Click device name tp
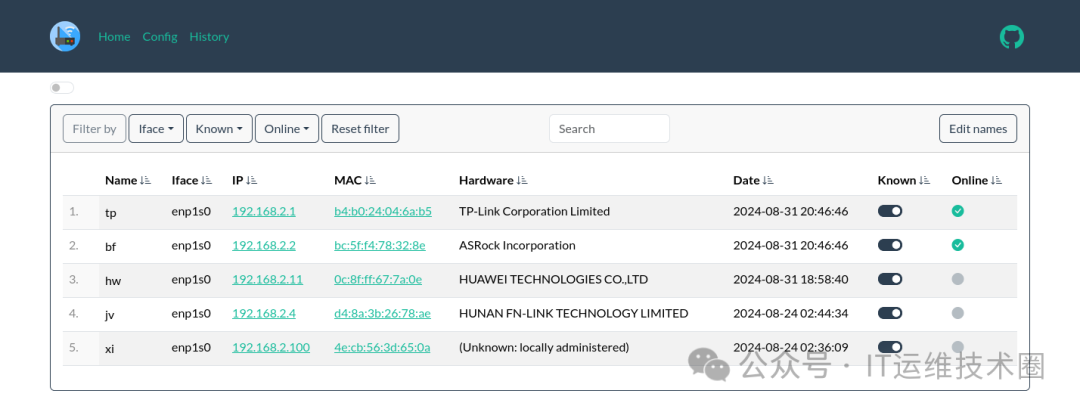 click(x=110, y=213)
